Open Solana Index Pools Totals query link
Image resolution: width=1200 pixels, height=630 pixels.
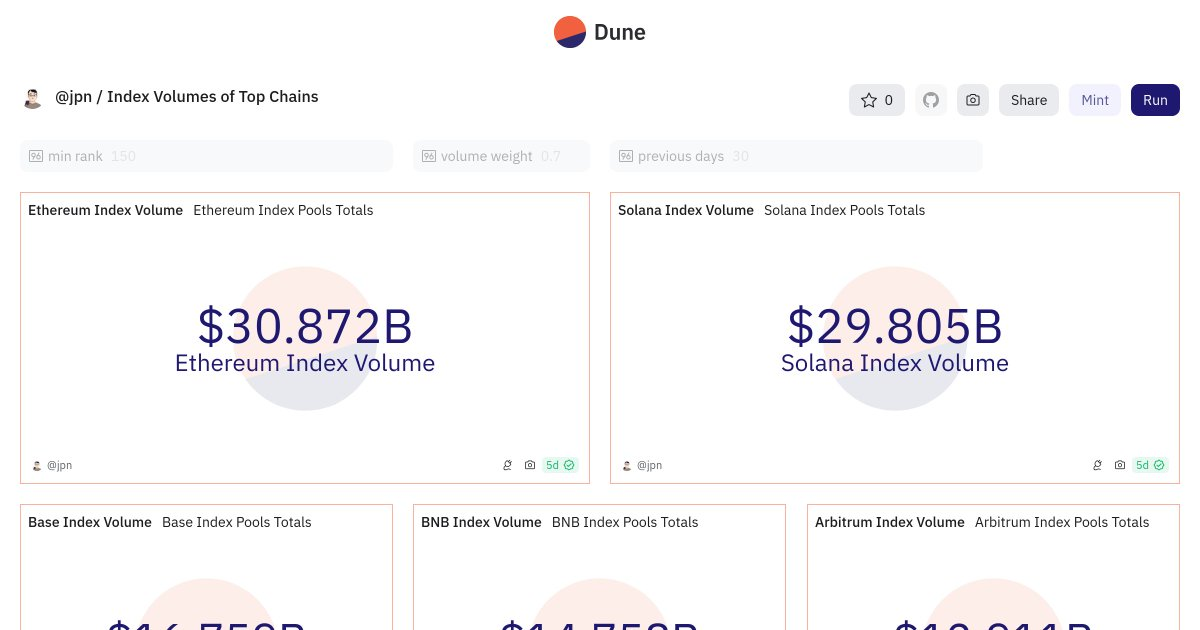[844, 210]
